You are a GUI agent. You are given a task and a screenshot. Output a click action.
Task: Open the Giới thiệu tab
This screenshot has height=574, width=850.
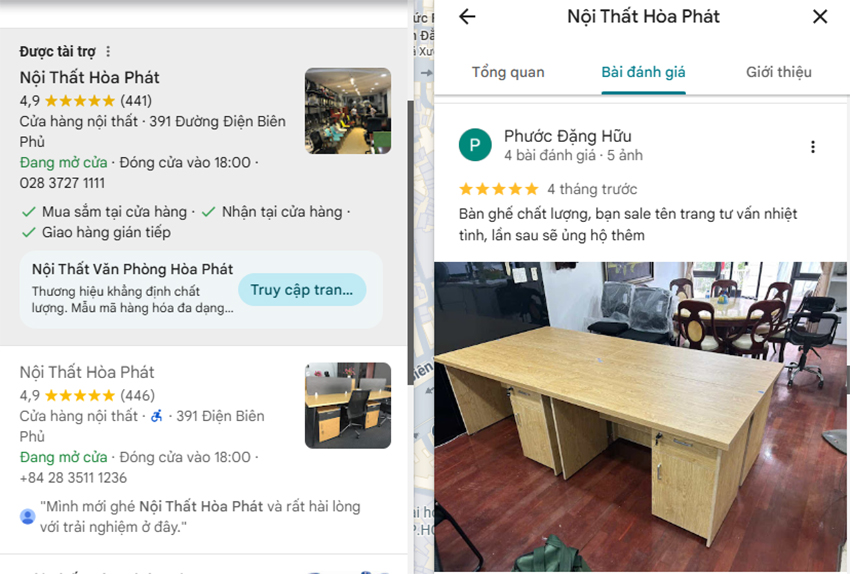(778, 72)
